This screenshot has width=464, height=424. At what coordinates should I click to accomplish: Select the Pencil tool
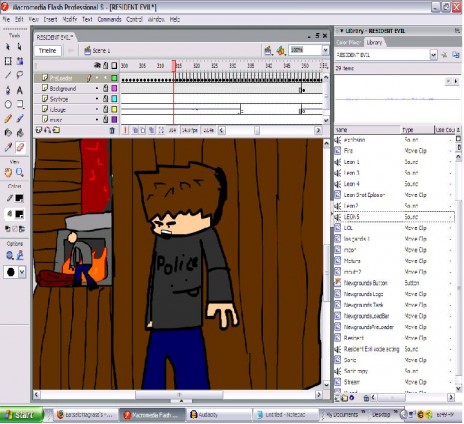[8, 118]
